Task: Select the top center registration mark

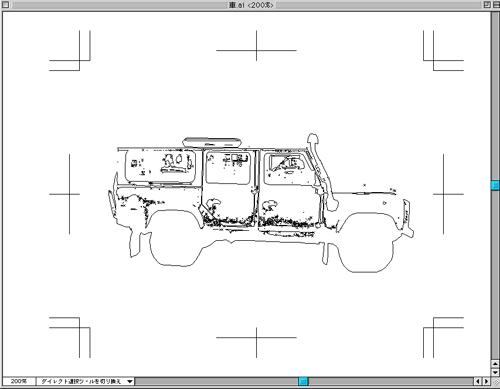Action: click(x=256, y=46)
